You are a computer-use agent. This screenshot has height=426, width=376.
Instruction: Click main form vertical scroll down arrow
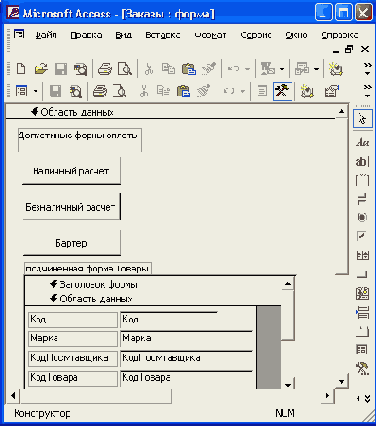pos(341,382)
